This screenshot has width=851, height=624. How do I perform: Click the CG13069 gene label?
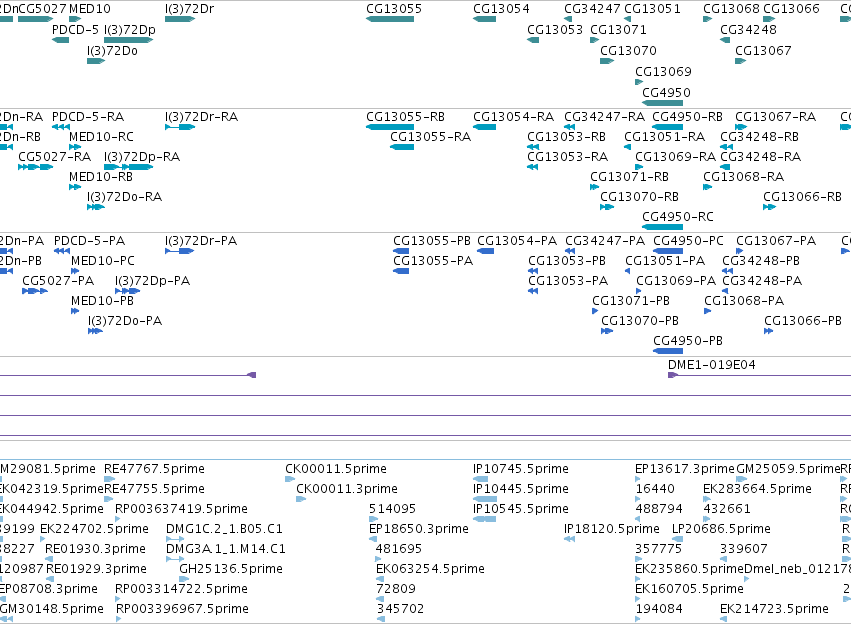pos(663,72)
